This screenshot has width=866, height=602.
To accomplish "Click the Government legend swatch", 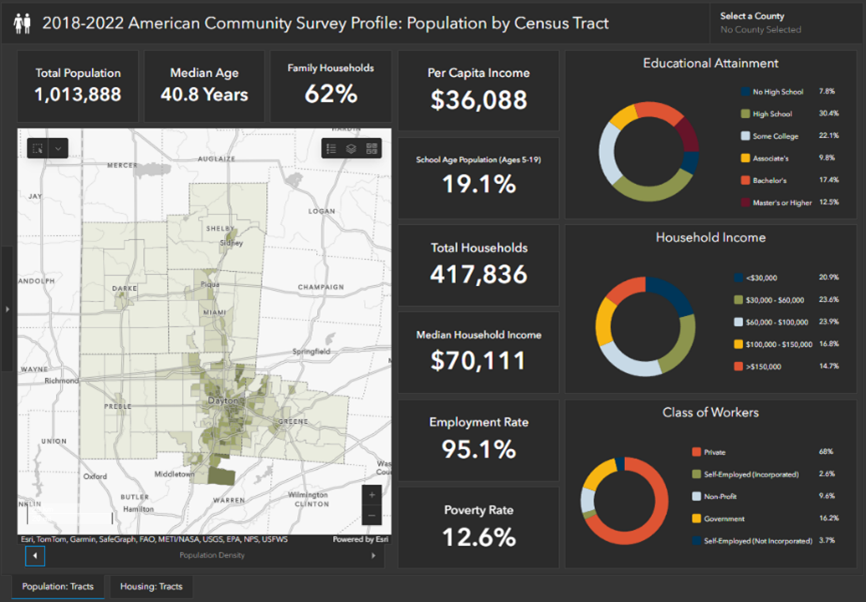I will [696, 518].
